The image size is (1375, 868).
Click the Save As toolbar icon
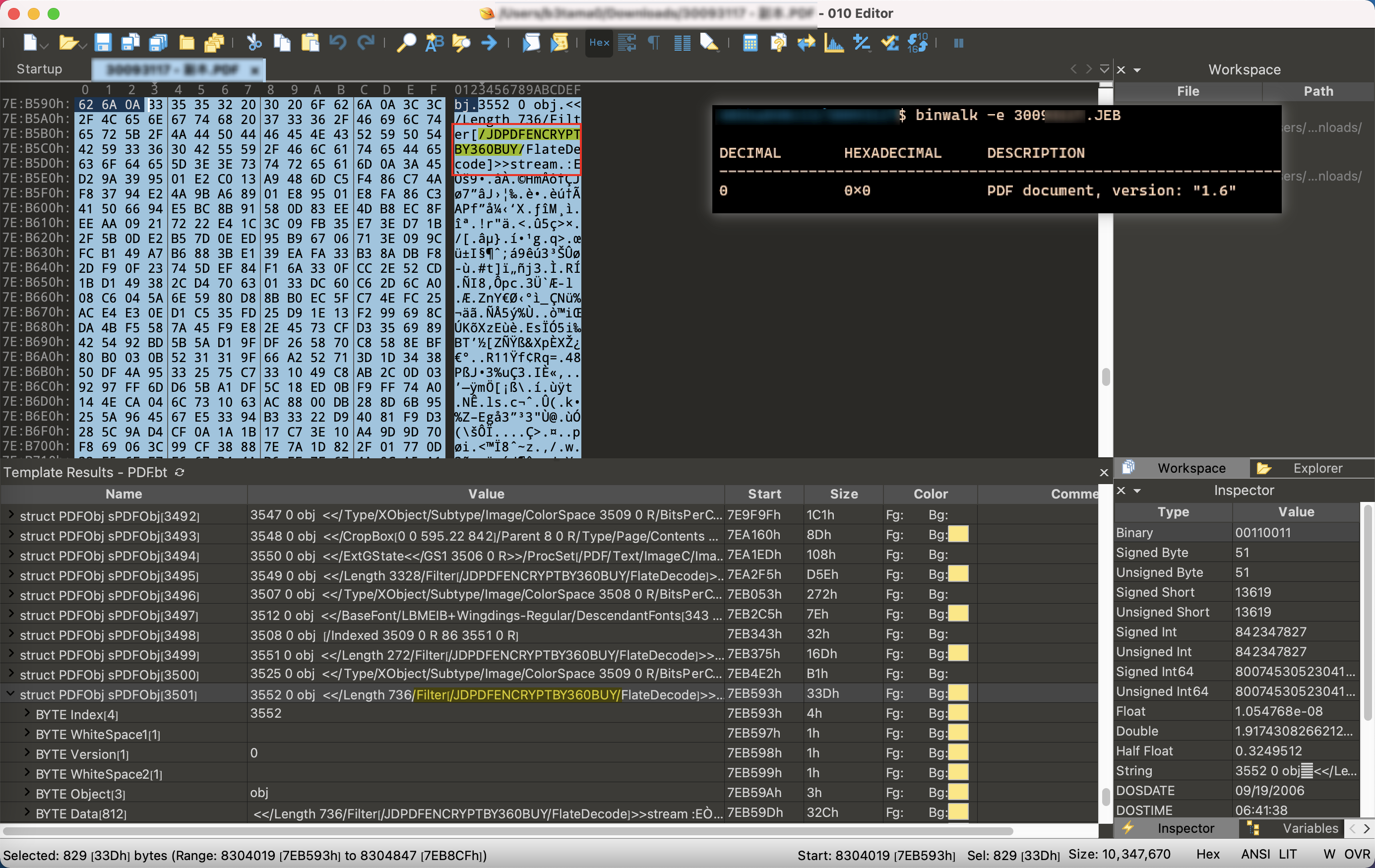[x=131, y=43]
